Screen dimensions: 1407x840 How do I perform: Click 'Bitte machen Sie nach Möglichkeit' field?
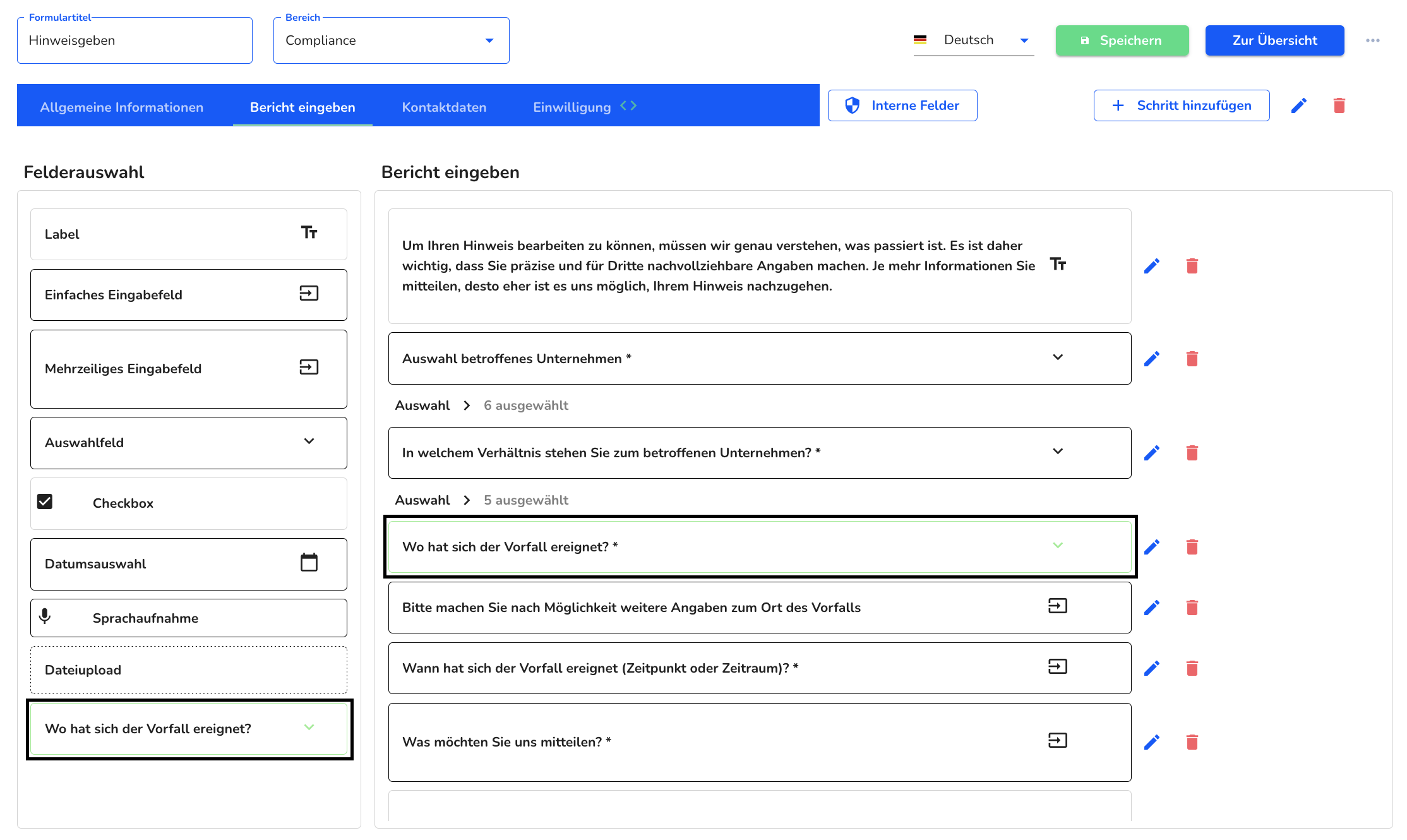point(760,608)
